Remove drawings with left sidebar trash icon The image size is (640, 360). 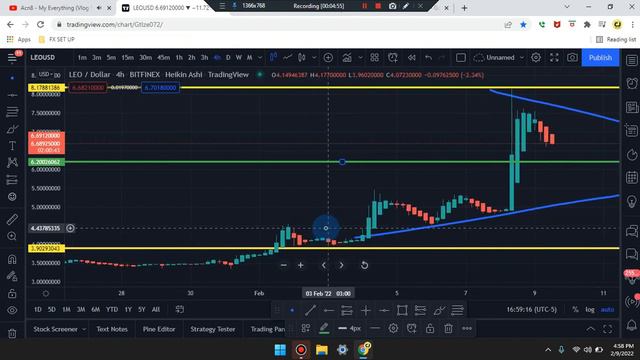coord(12,333)
